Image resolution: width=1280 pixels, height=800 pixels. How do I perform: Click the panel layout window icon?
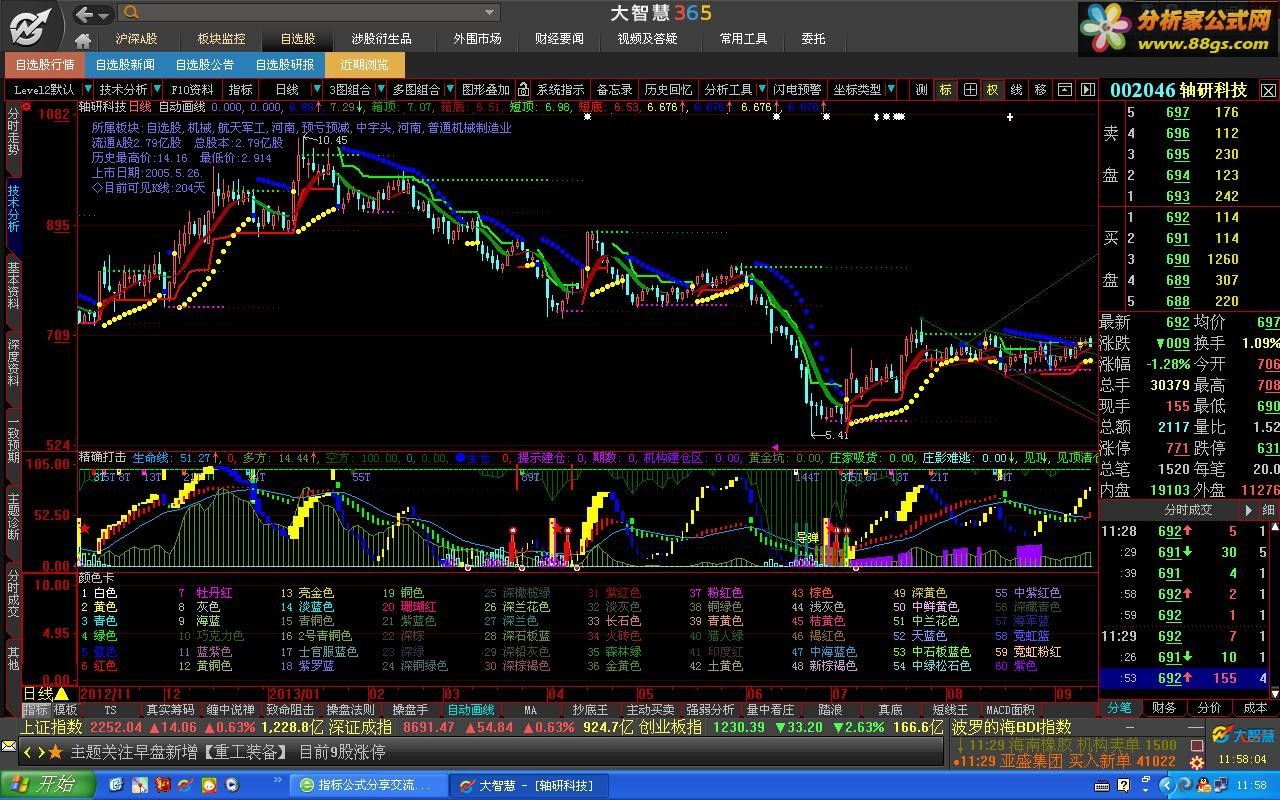coord(1064,89)
